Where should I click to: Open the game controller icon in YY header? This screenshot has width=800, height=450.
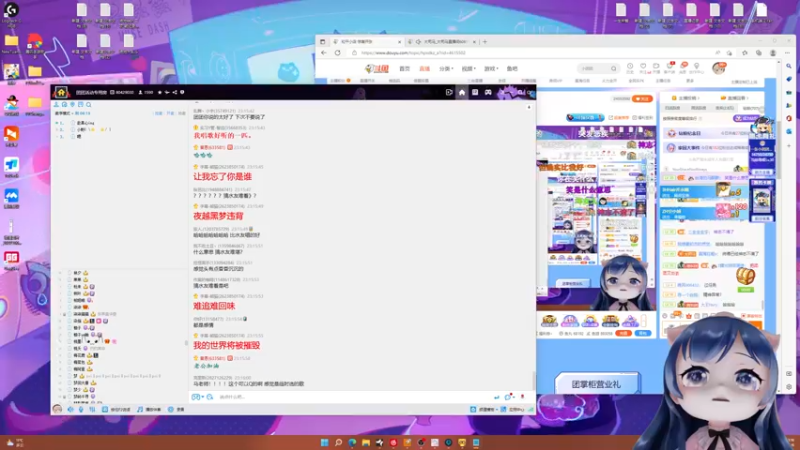point(488,92)
